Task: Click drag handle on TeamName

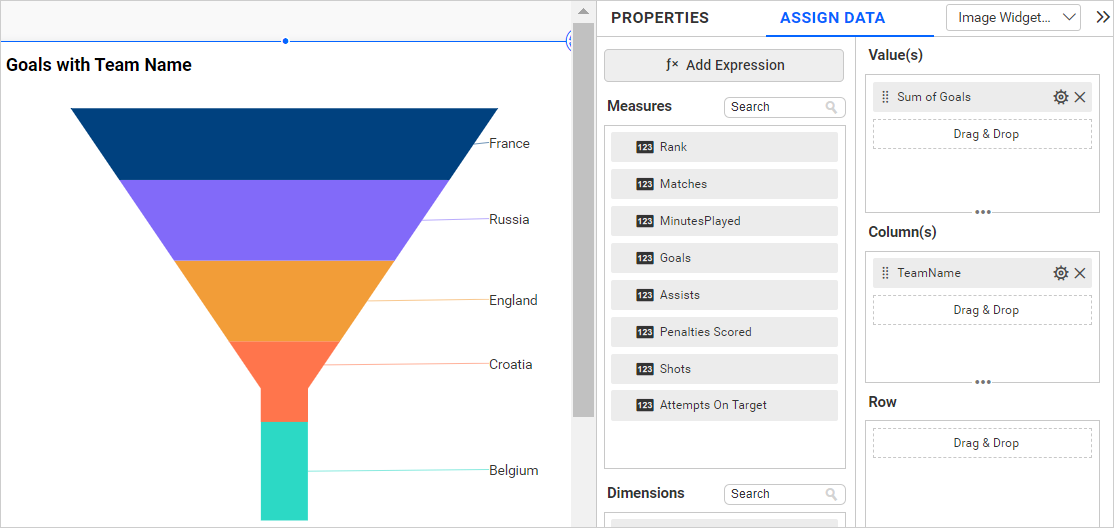Action: click(885, 273)
